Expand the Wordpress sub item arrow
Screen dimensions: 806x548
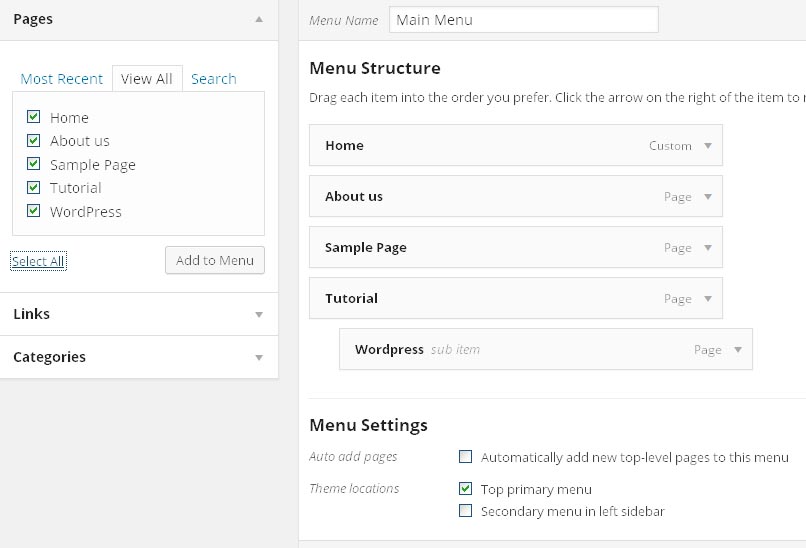(738, 350)
